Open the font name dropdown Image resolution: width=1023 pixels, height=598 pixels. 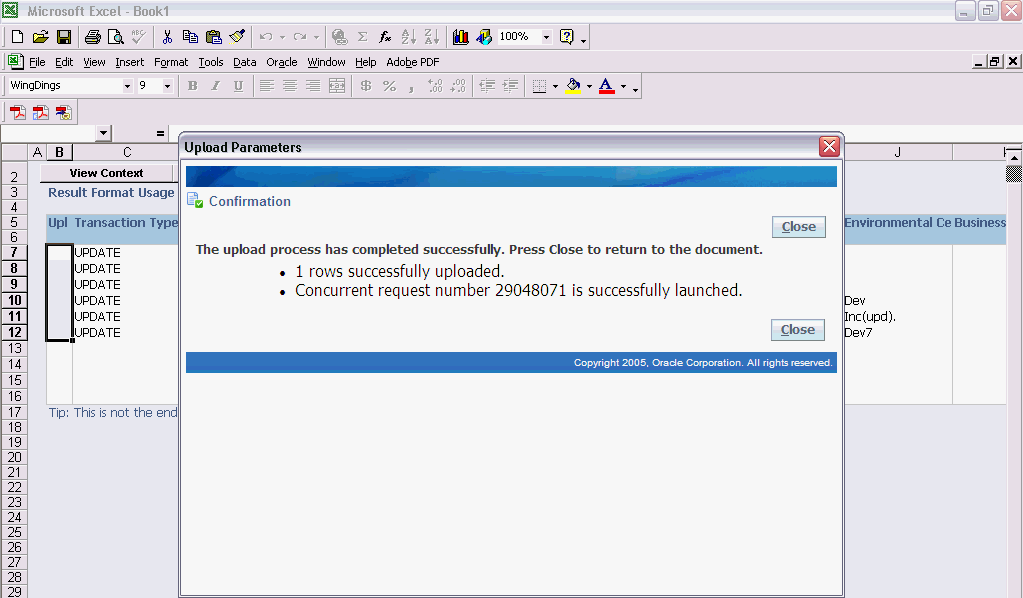click(x=127, y=86)
